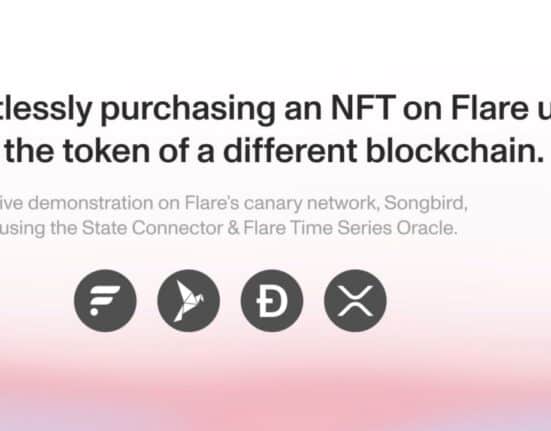
Task: Click the word "Songbird," in the subtitle
Action: (426, 203)
